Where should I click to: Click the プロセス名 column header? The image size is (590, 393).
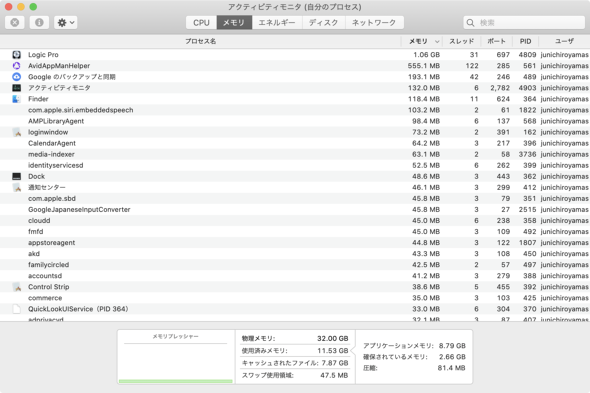point(201,41)
